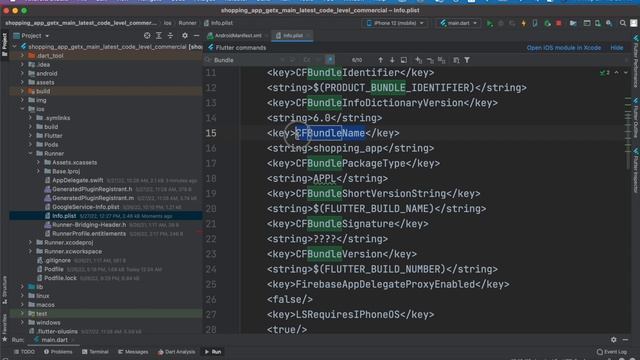Open Project panel settings gear

(x=185, y=36)
